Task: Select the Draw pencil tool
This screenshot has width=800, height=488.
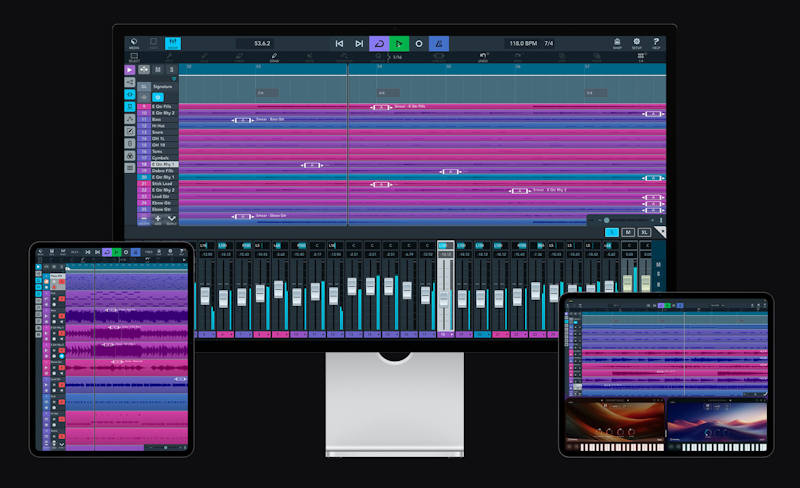Action: point(274,58)
